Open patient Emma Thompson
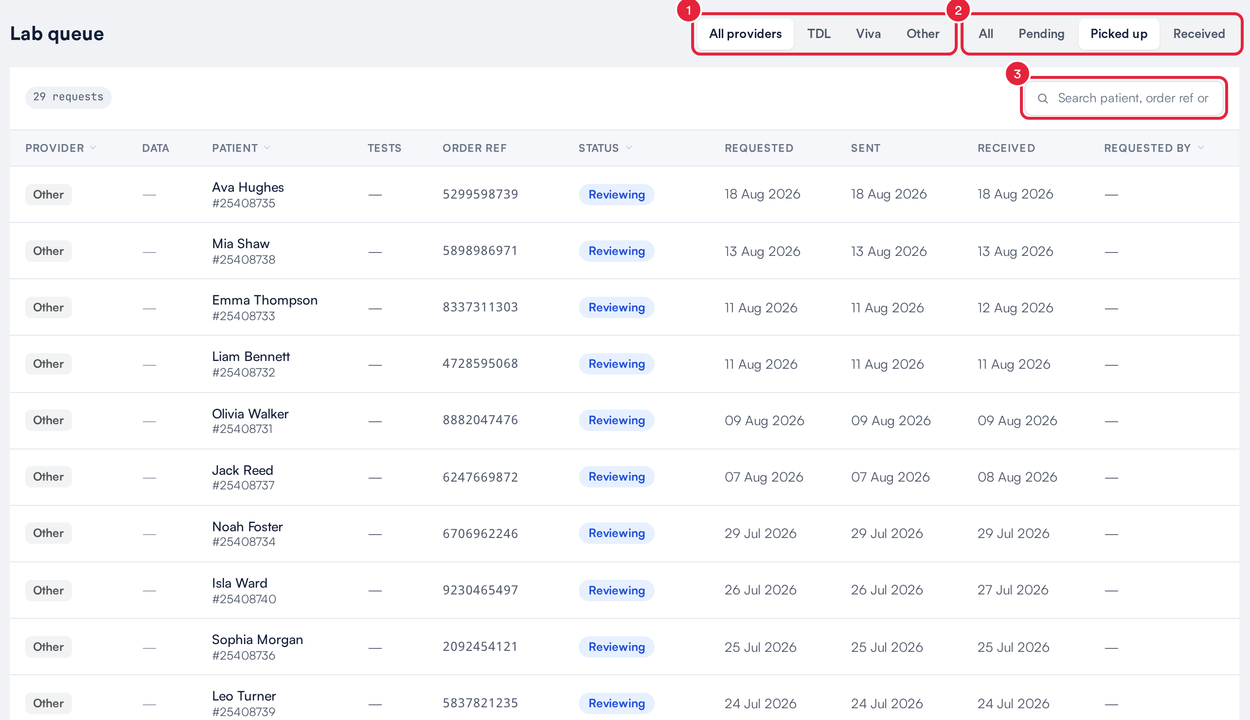The width and height of the screenshot is (1250, 720). pos(265,300)
